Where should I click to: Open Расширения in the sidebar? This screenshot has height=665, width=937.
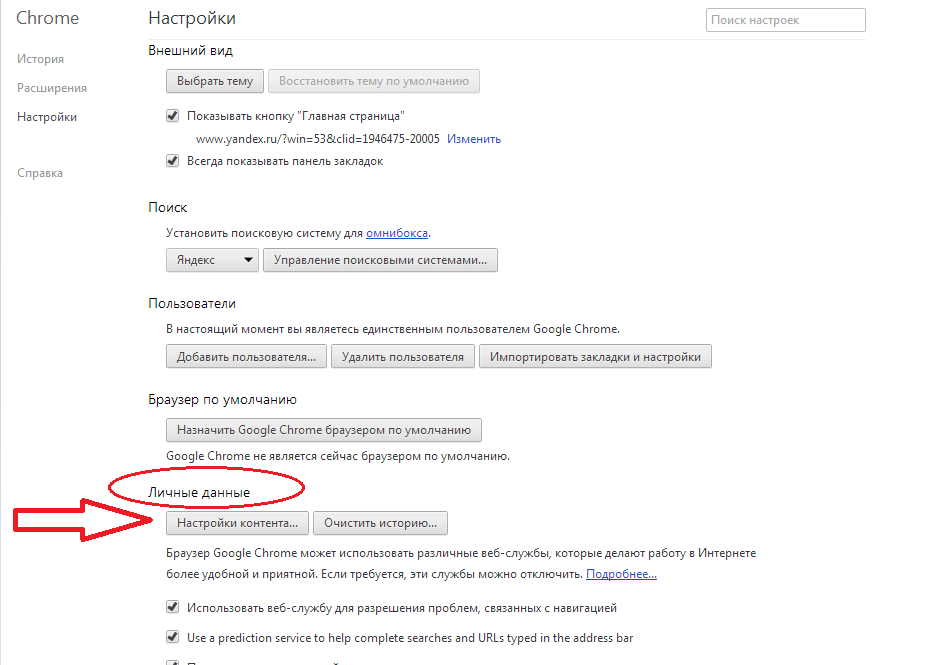[52, 88]
